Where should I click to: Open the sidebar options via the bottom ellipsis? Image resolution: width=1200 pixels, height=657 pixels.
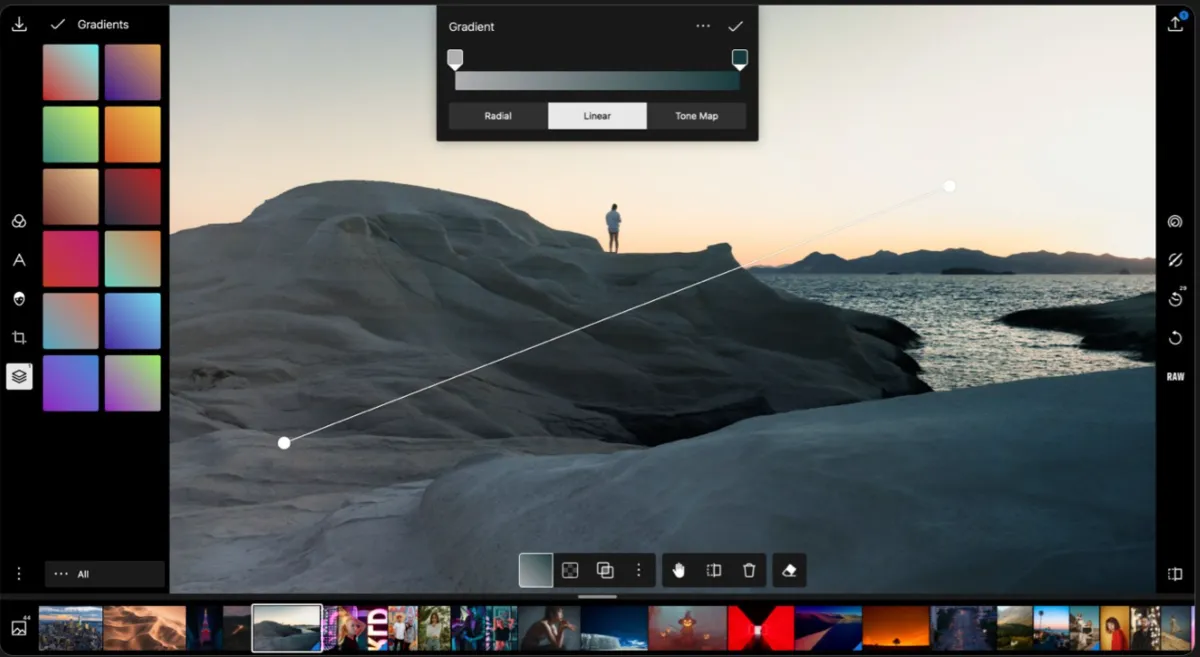point(18,573)
